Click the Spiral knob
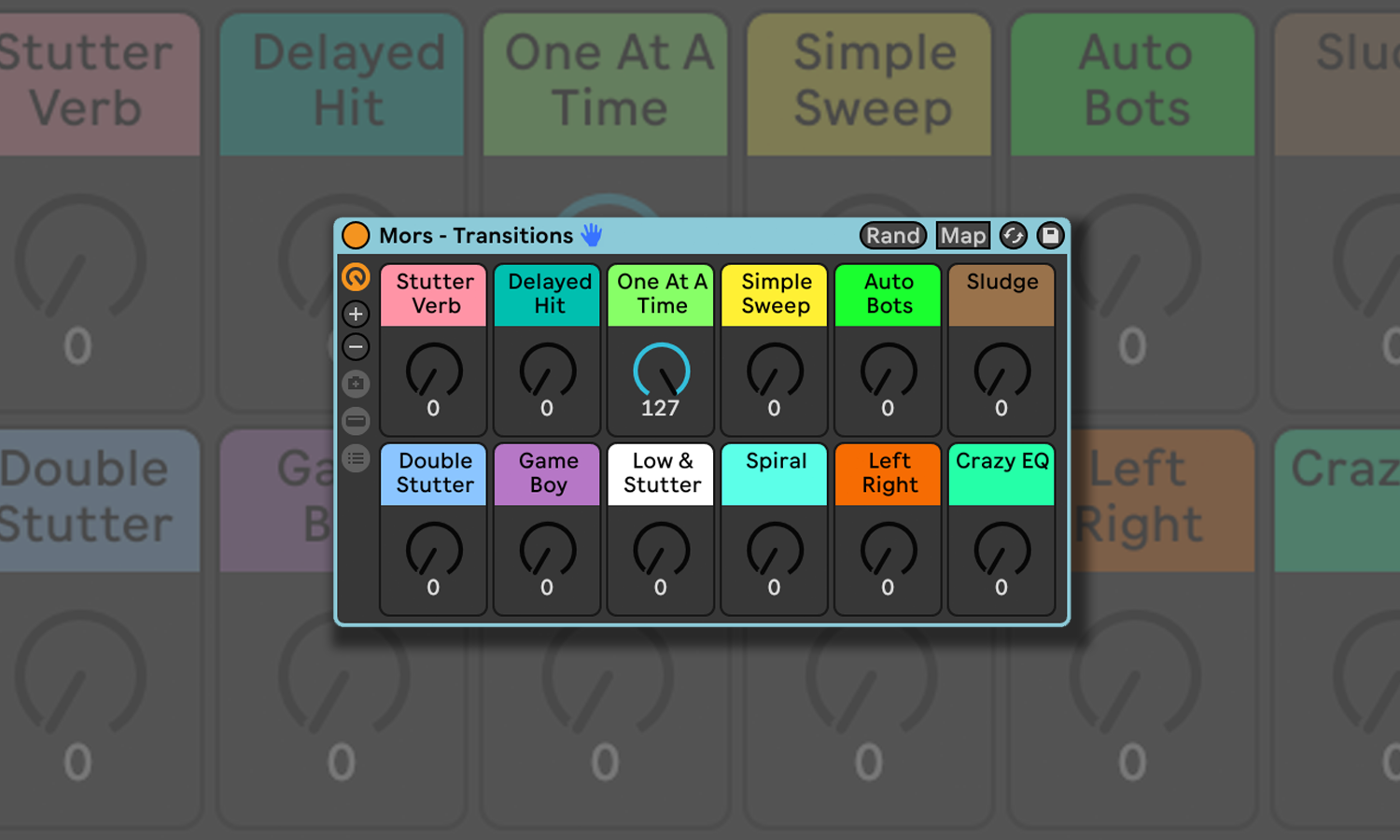The height and width of the screenshot is (840, 1400). point(775,549)
